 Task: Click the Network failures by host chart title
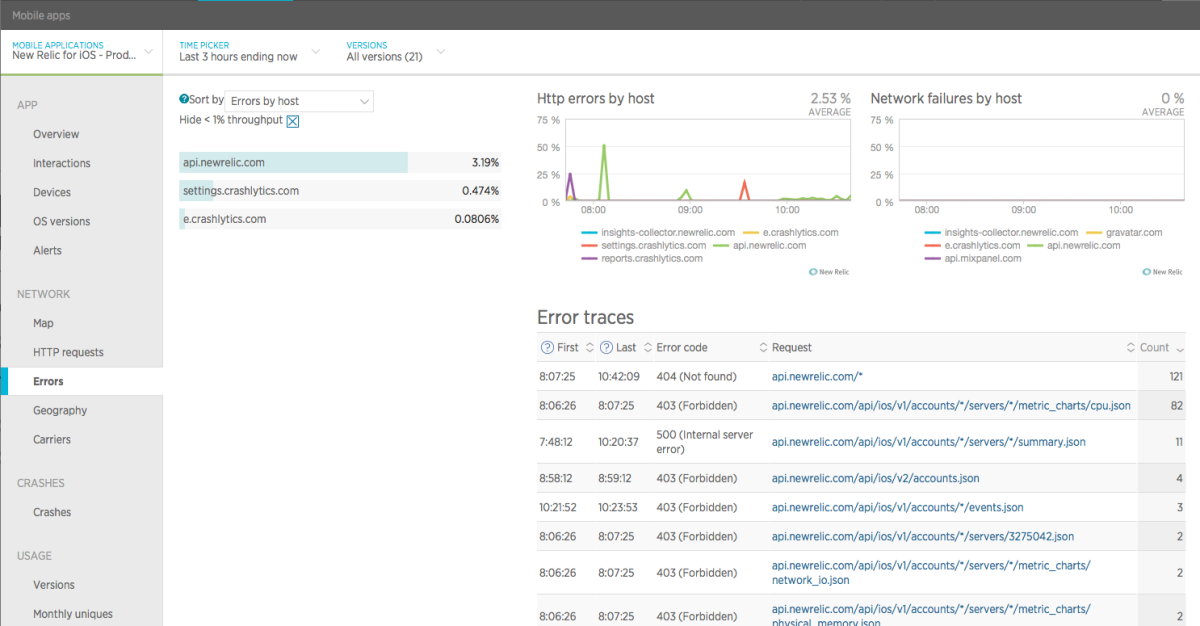(x=946, y=98)
